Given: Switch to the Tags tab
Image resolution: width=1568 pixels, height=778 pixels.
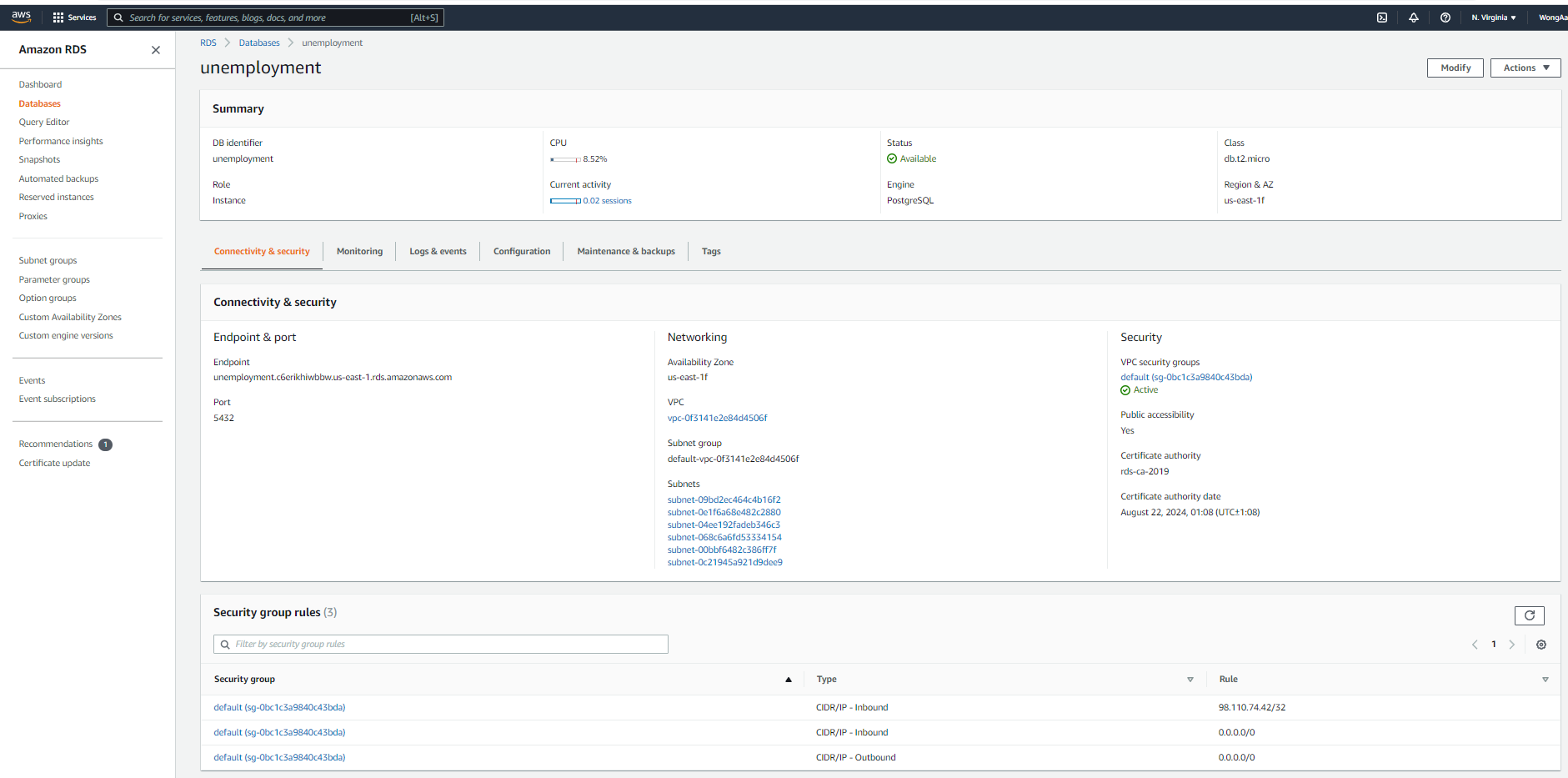Looking at the screenshot, I should click(x=711, y=251).
